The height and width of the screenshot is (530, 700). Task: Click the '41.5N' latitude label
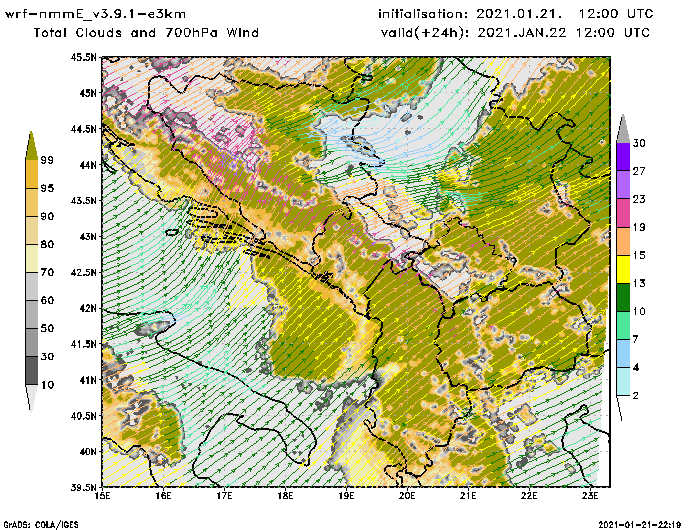[83, 344]
